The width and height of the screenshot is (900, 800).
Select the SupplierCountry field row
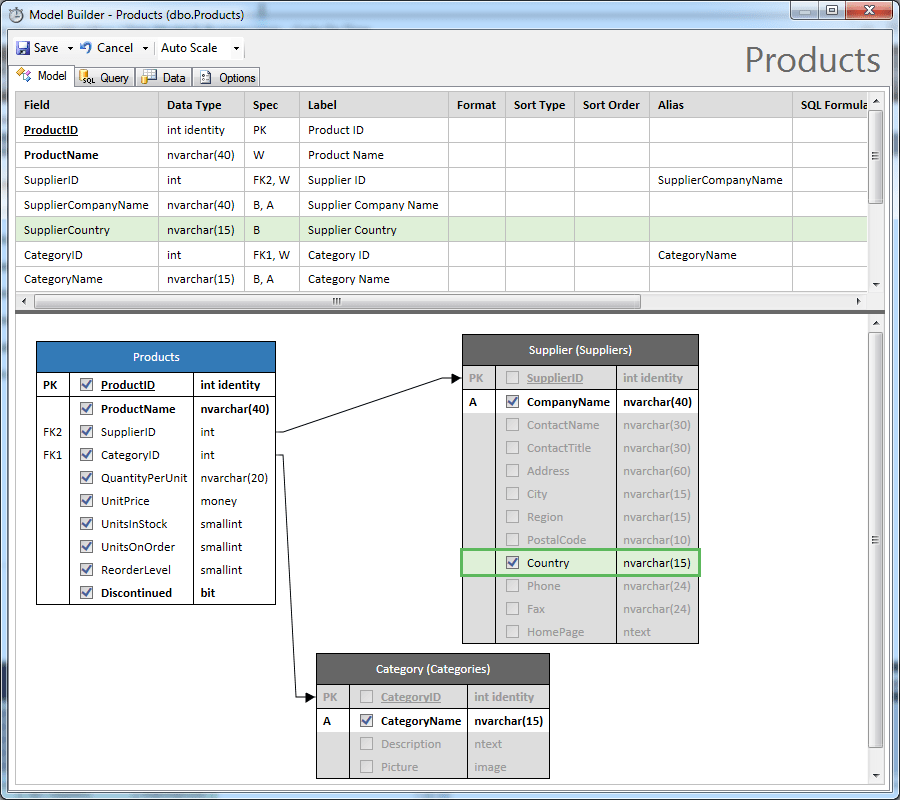(x=441, y=230)
